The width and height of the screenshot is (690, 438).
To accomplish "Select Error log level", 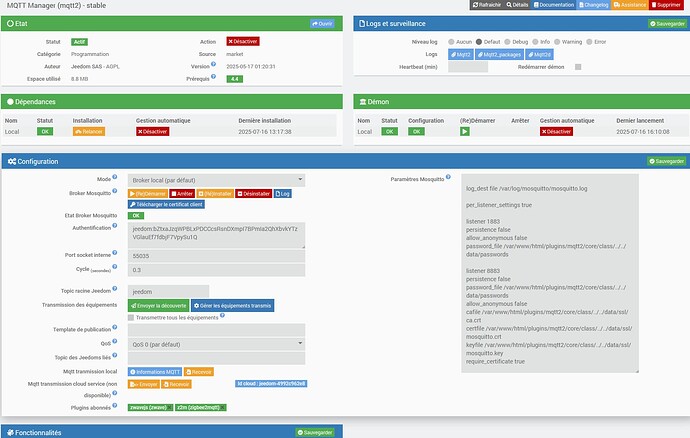I will [589, 42].
